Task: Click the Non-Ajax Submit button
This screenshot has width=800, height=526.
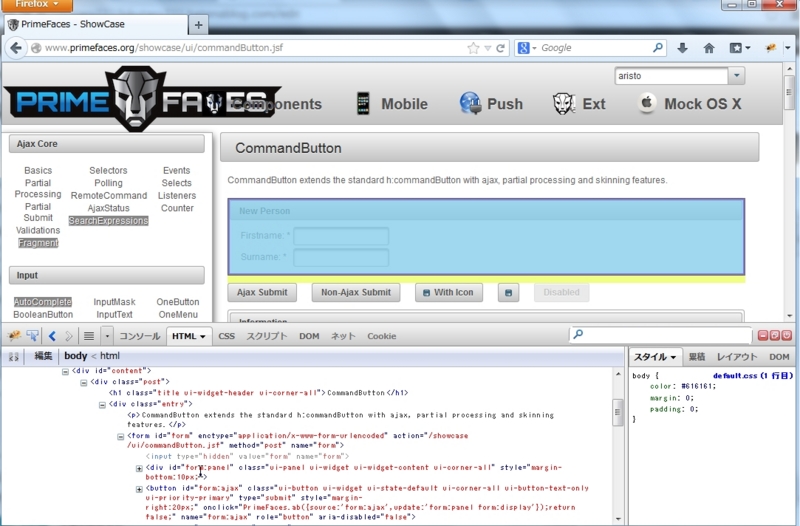Action: click(x=356, y=293)
